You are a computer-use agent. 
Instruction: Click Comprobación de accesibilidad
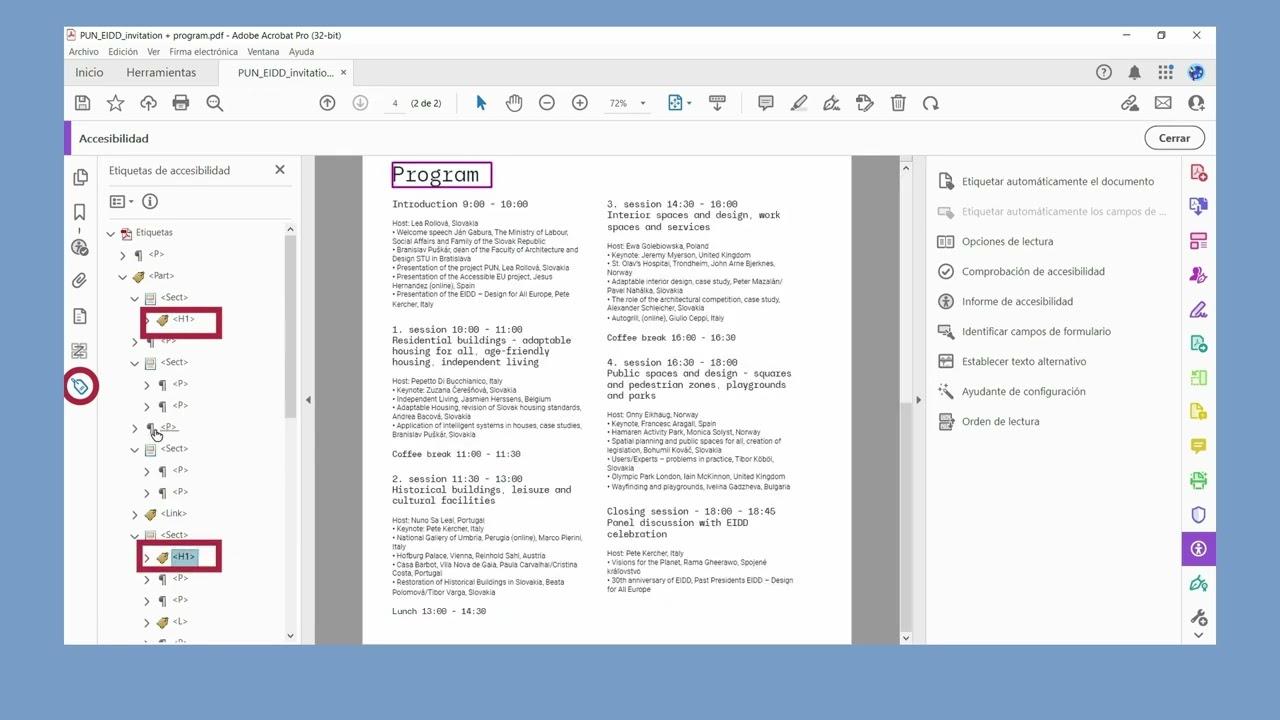[1033, 271]
